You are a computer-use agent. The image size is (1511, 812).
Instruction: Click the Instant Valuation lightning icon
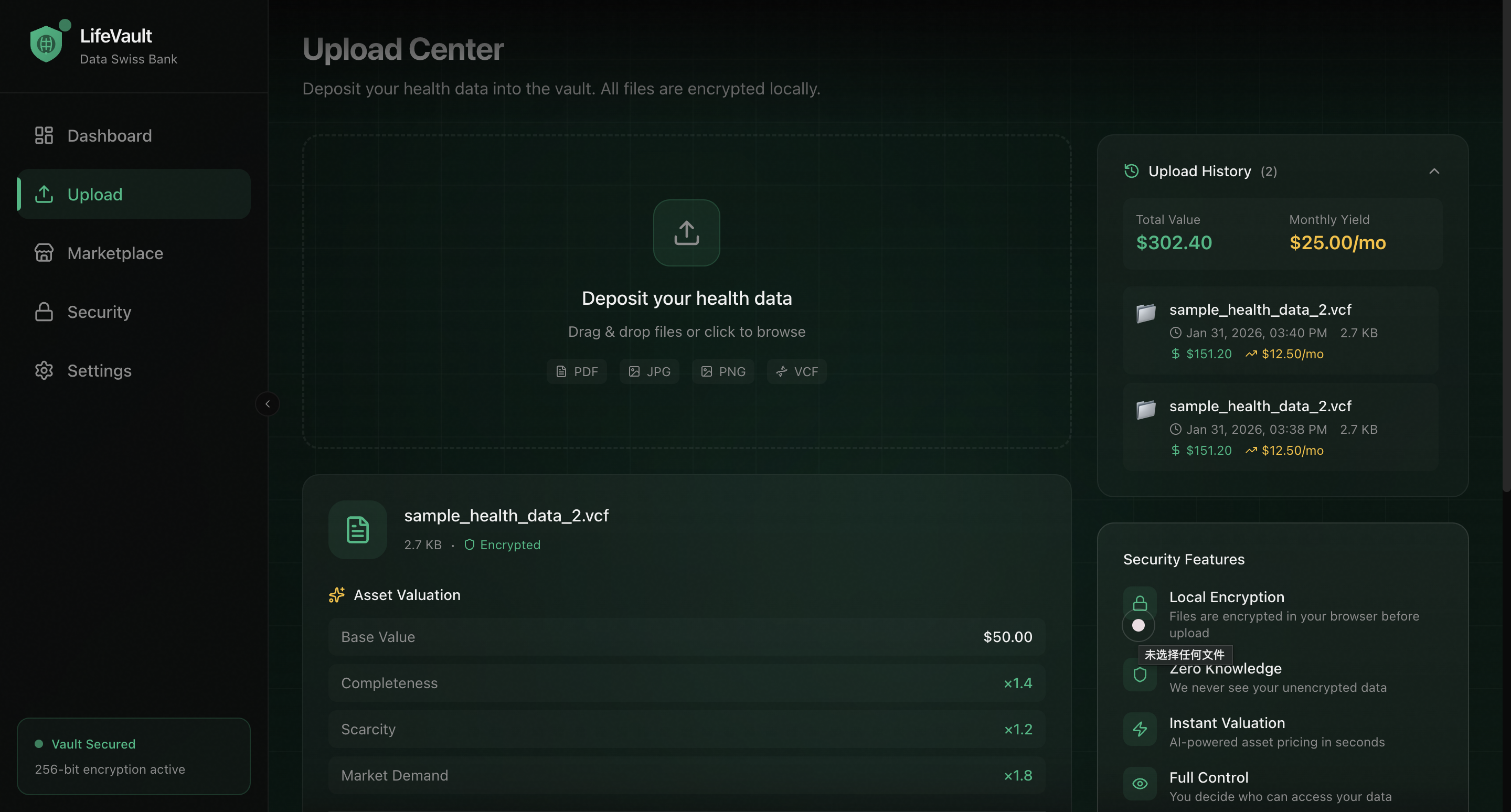pos(1140,729)
